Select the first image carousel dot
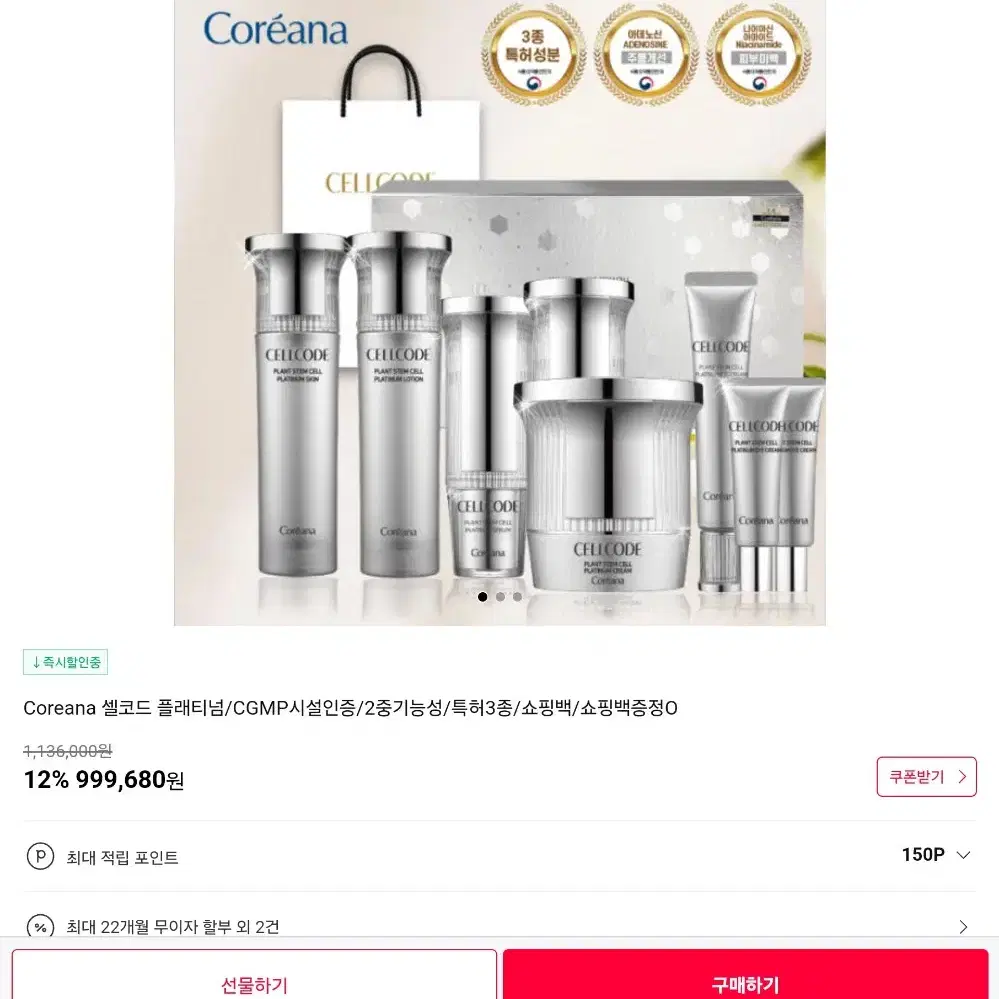The height and width of the screenshot is (999, 999). pos(482,597)
